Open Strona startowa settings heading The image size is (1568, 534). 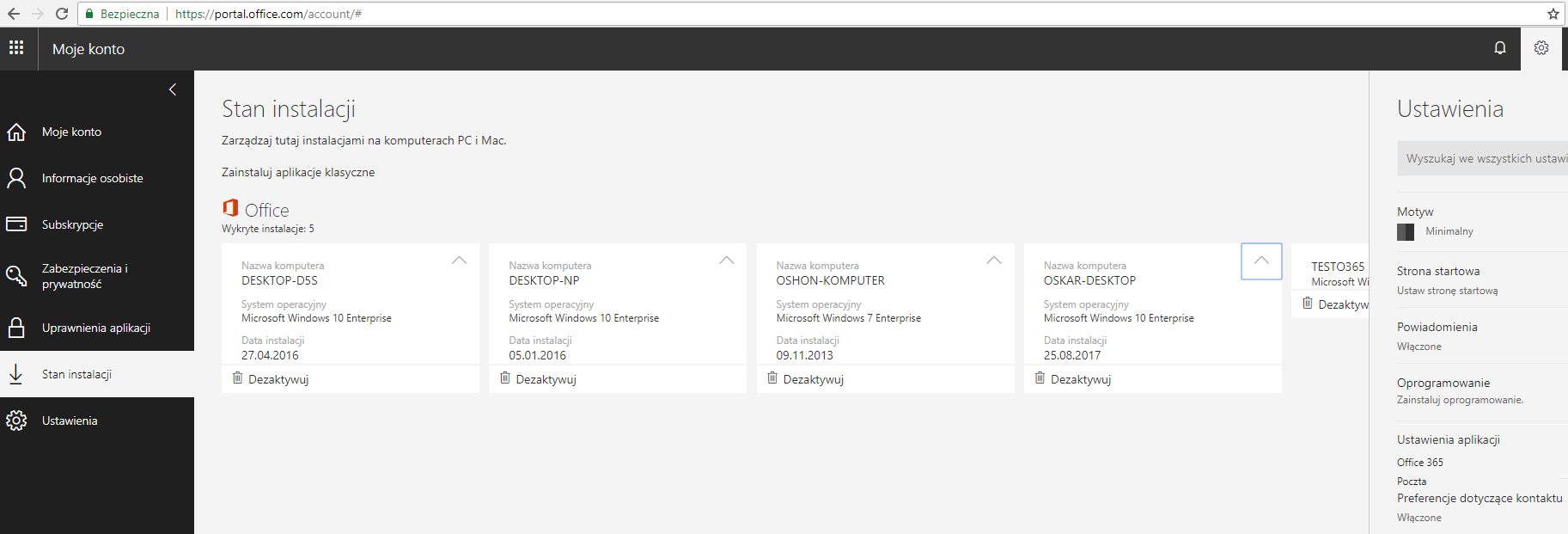tap(1438, 271)
